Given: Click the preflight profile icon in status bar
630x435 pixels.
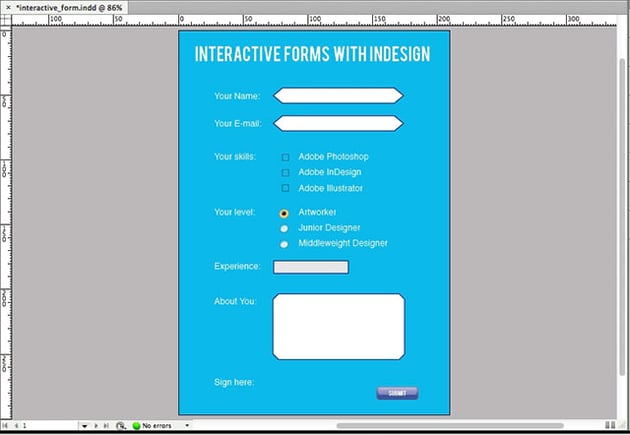Looking at the screenshot, I should 120,426.
